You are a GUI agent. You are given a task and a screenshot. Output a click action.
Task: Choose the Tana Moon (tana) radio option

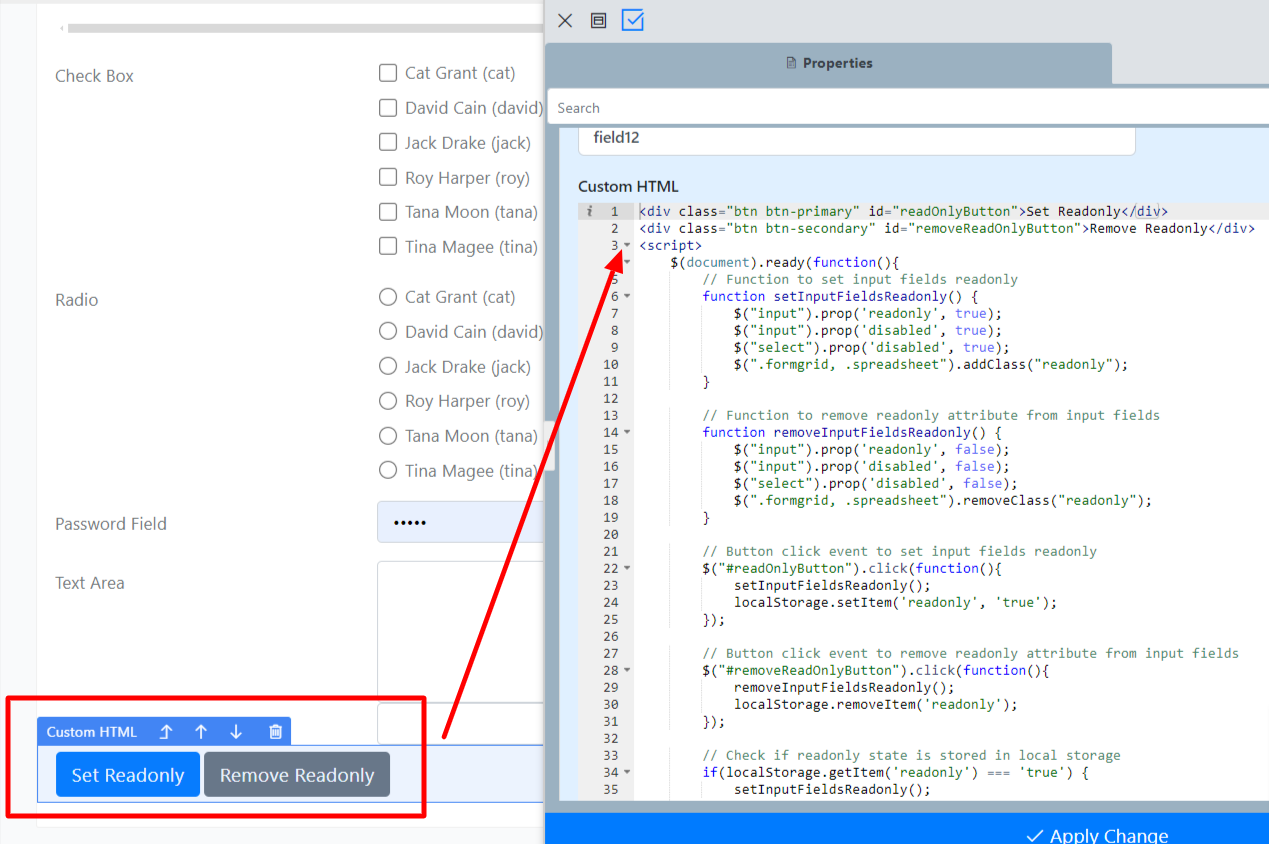(x=388, y=435)
